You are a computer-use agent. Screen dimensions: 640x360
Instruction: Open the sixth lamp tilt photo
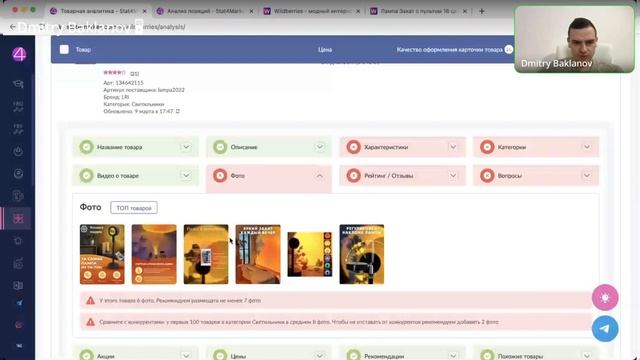(x=362, y=254)
